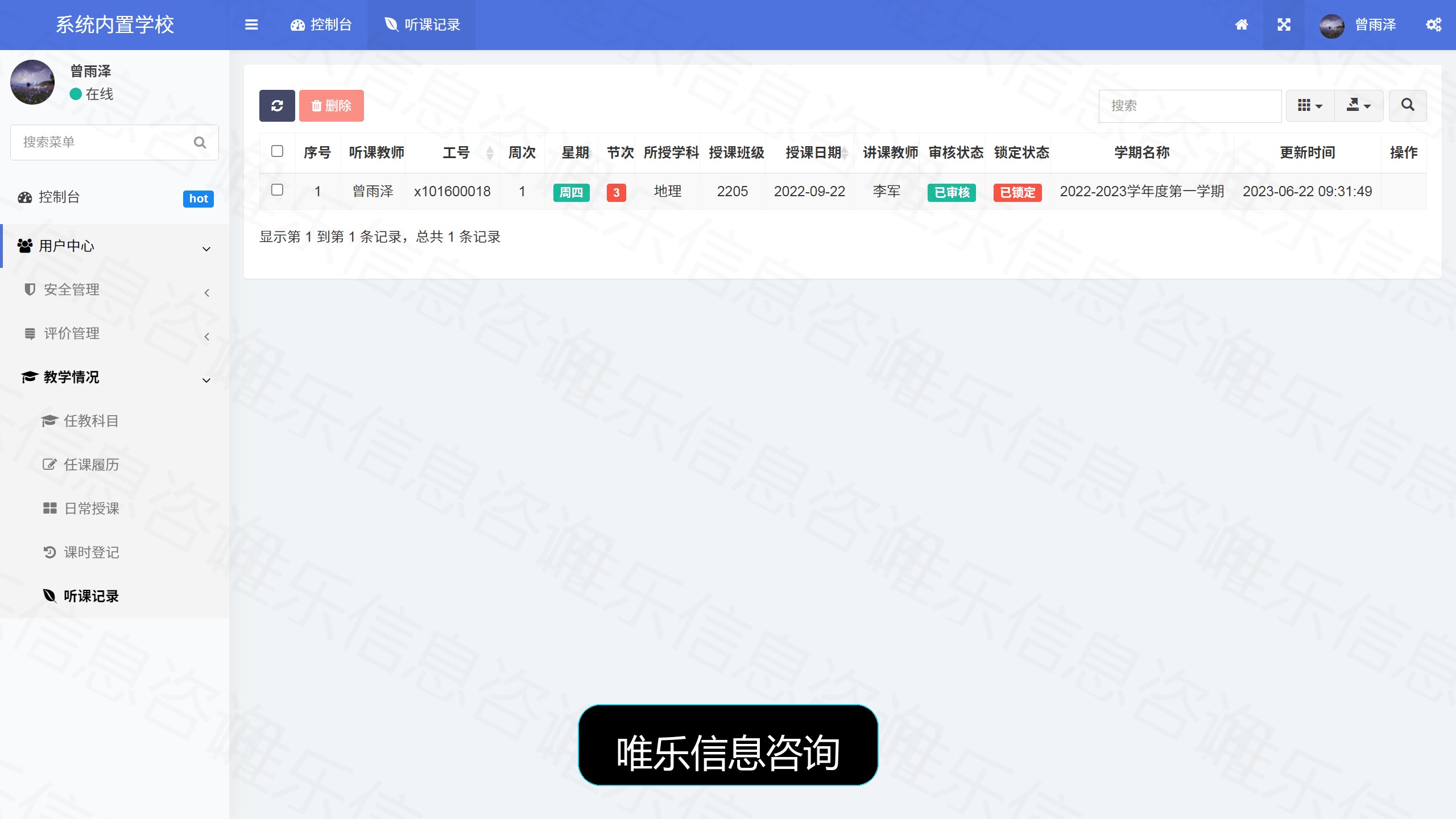
Task: Sort by the 工号 column arrows
Action: tap(490, 152)
